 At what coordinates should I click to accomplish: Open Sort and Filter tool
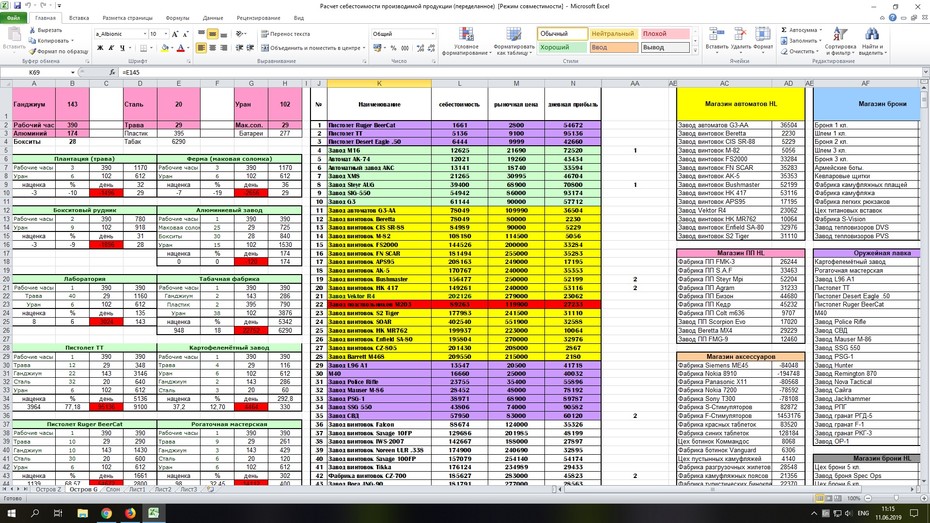click(x=840, y=41)
